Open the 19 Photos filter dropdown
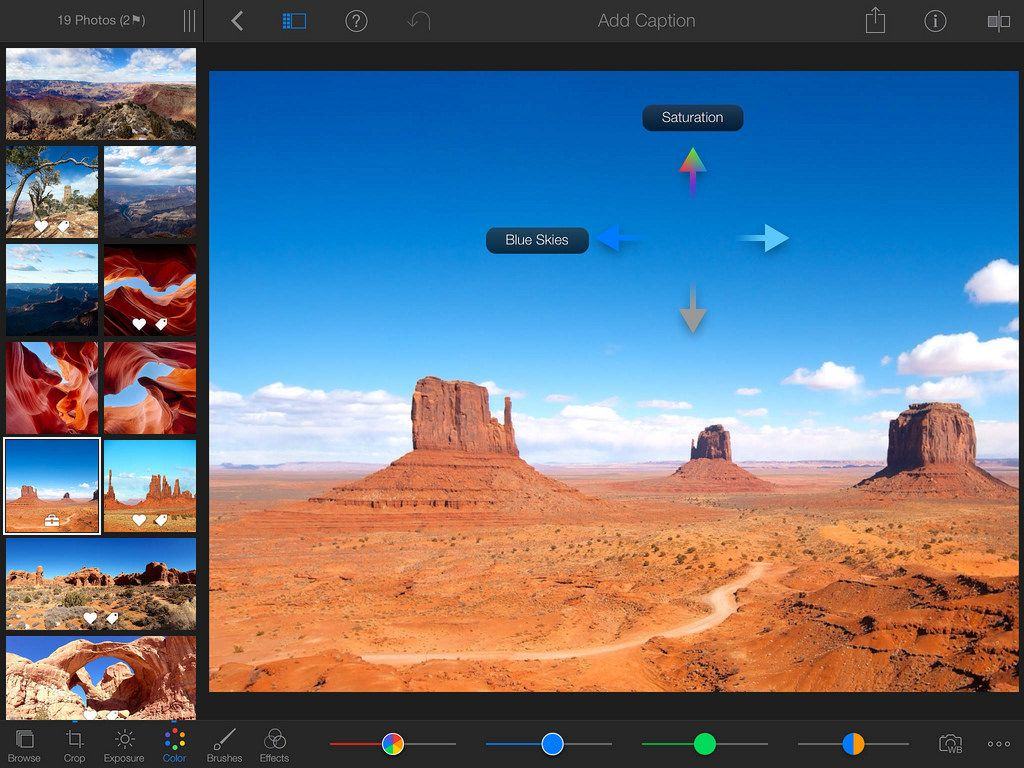Image resolution: width=1024 pixels, height=768 pixels. 100,20
